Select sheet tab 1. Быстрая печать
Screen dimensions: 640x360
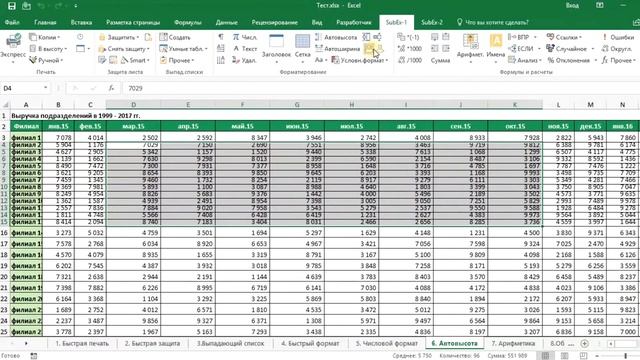coord(82,344)
